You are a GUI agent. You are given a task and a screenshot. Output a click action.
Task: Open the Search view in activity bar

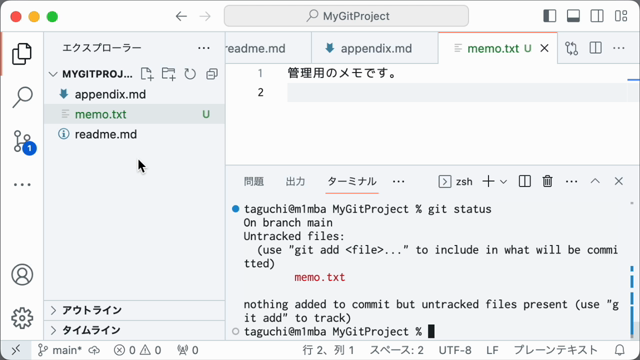click(x=22, y=97)
